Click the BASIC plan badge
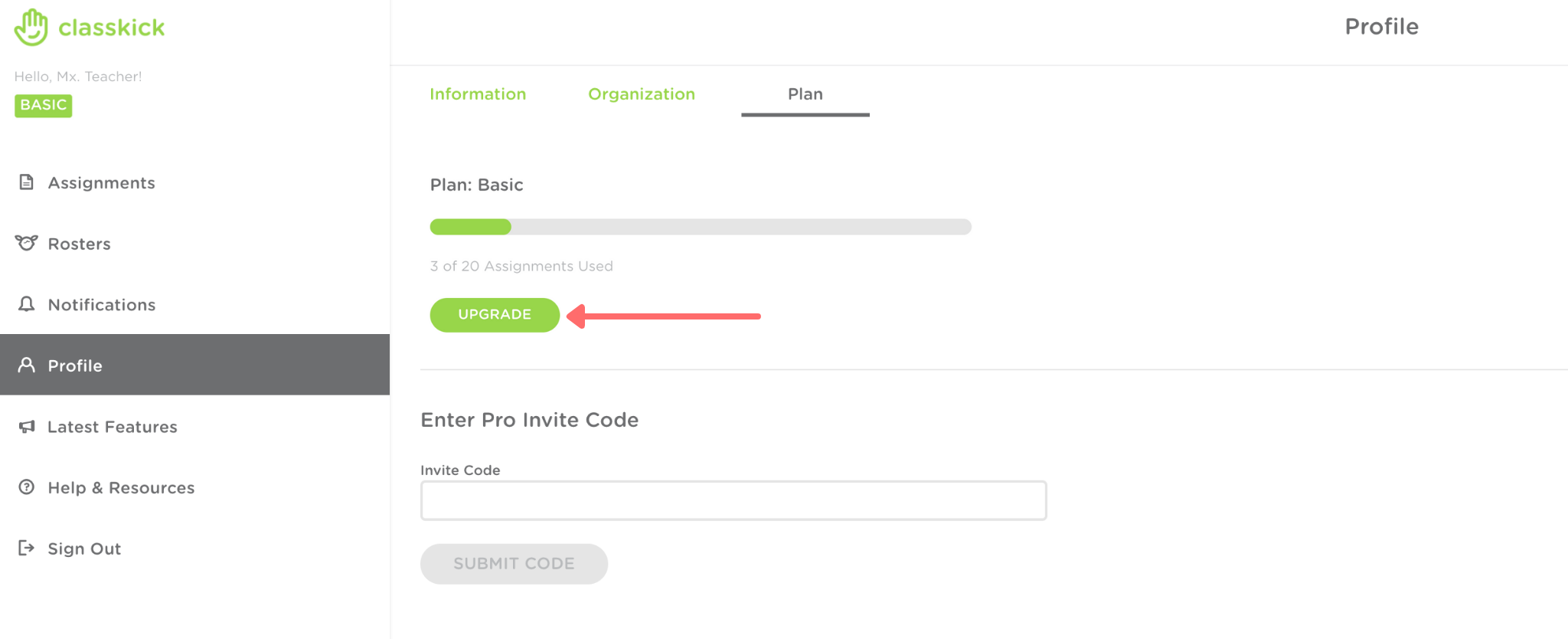This screenshot has height=639, width=1568. pos(44,105)
